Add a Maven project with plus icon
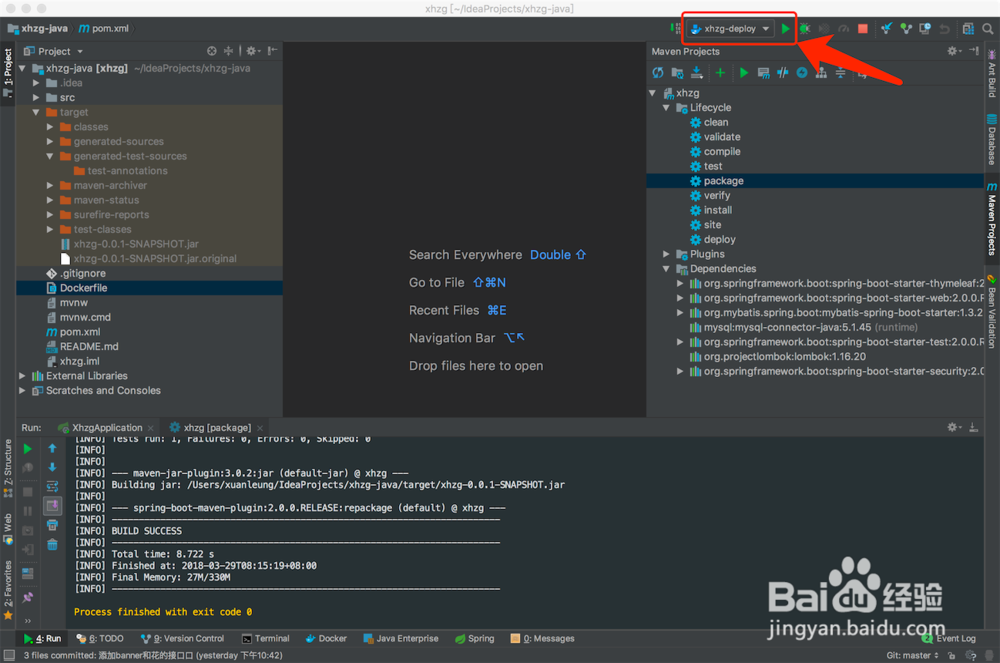This screenshot has width=1000, height=663. tap(720, 73)
